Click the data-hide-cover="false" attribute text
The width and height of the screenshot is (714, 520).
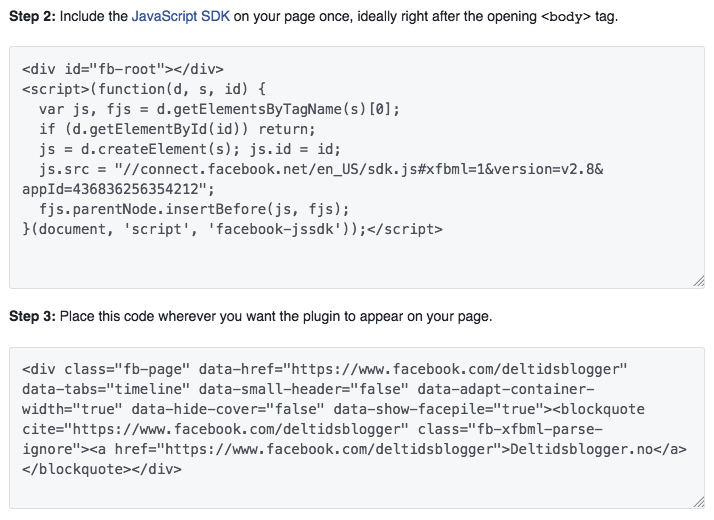tap(228, 409)
